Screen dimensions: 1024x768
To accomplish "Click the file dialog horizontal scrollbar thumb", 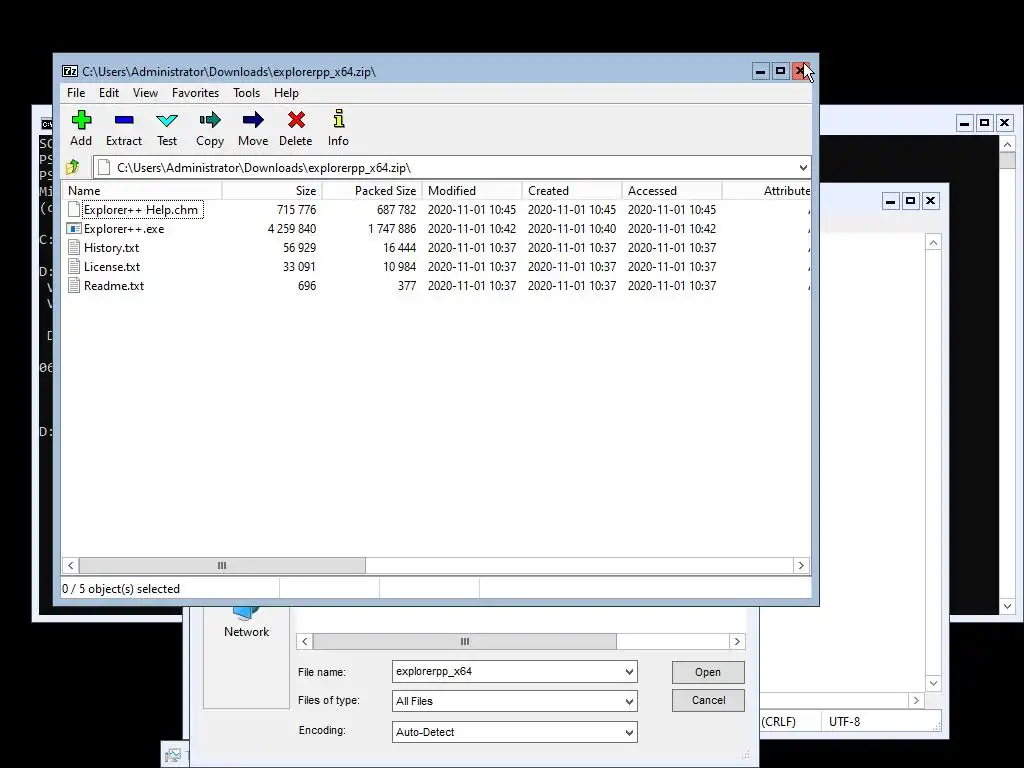I will coord(464,641).
